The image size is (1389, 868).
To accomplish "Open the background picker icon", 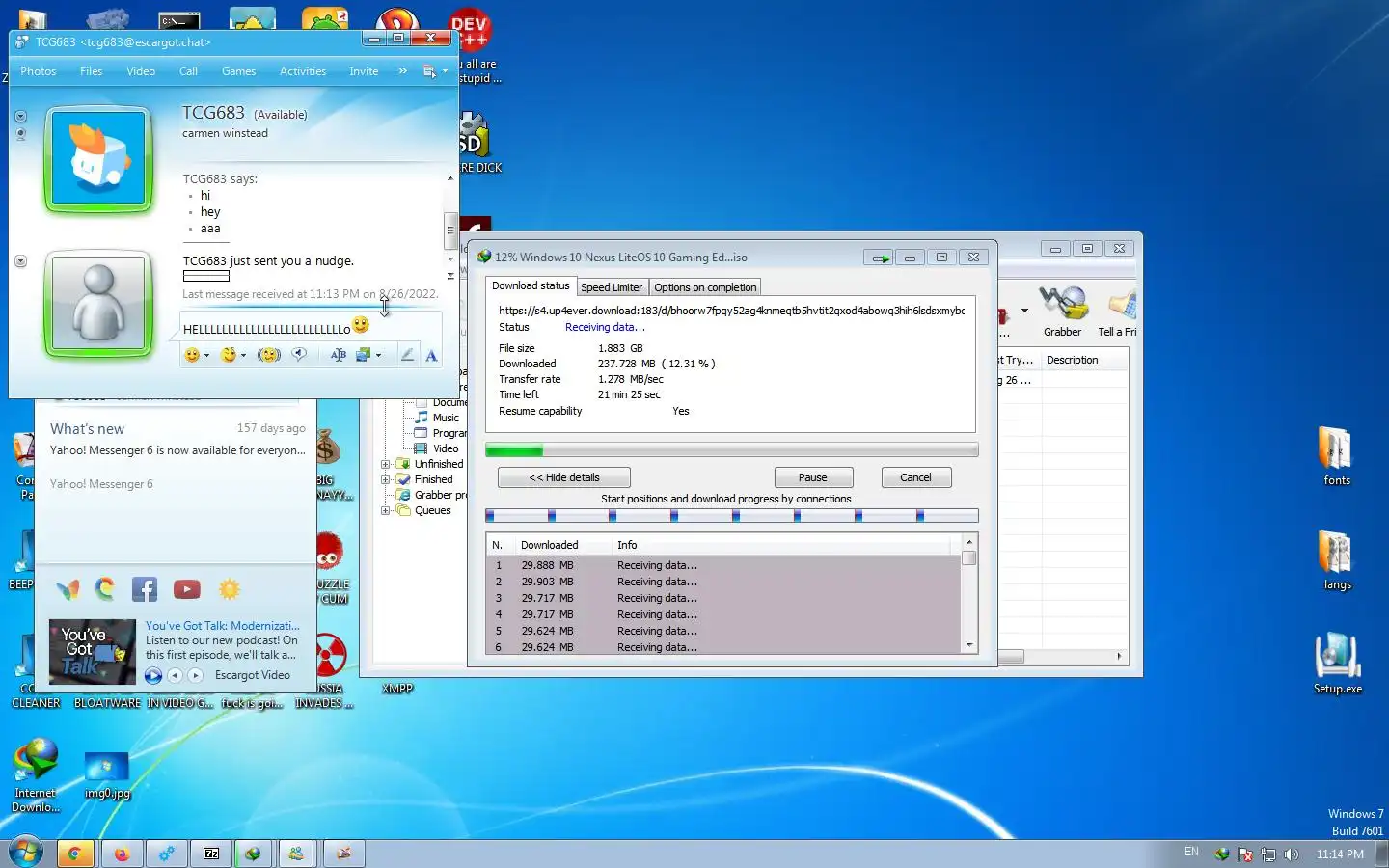I will (x=364, y=355).
